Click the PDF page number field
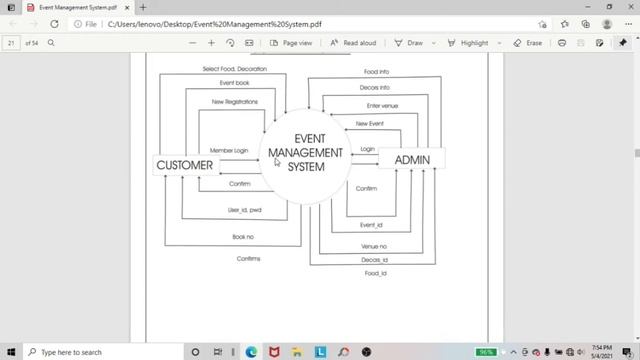This screenshot has width=640, height=360. [x=11, y=43]
